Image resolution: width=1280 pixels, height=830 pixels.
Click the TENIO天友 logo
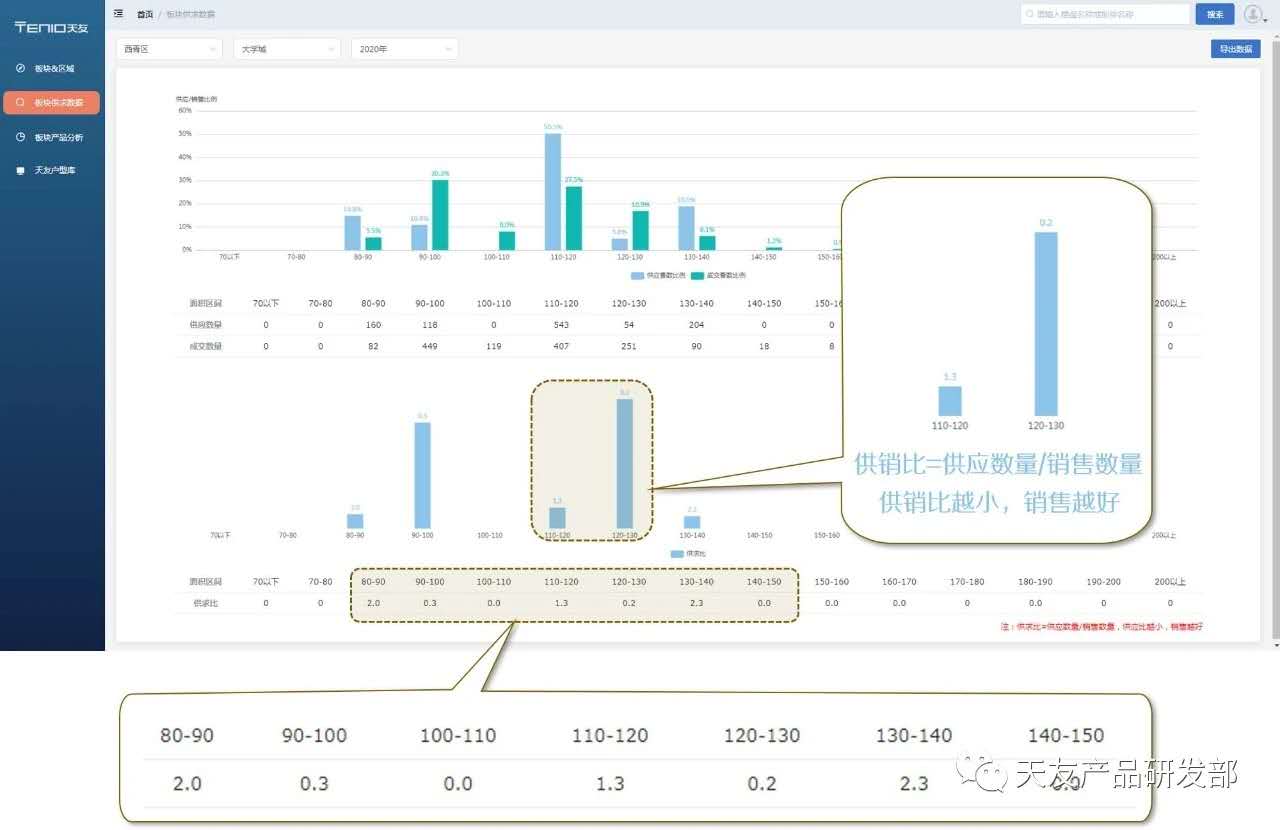(52, 27)
